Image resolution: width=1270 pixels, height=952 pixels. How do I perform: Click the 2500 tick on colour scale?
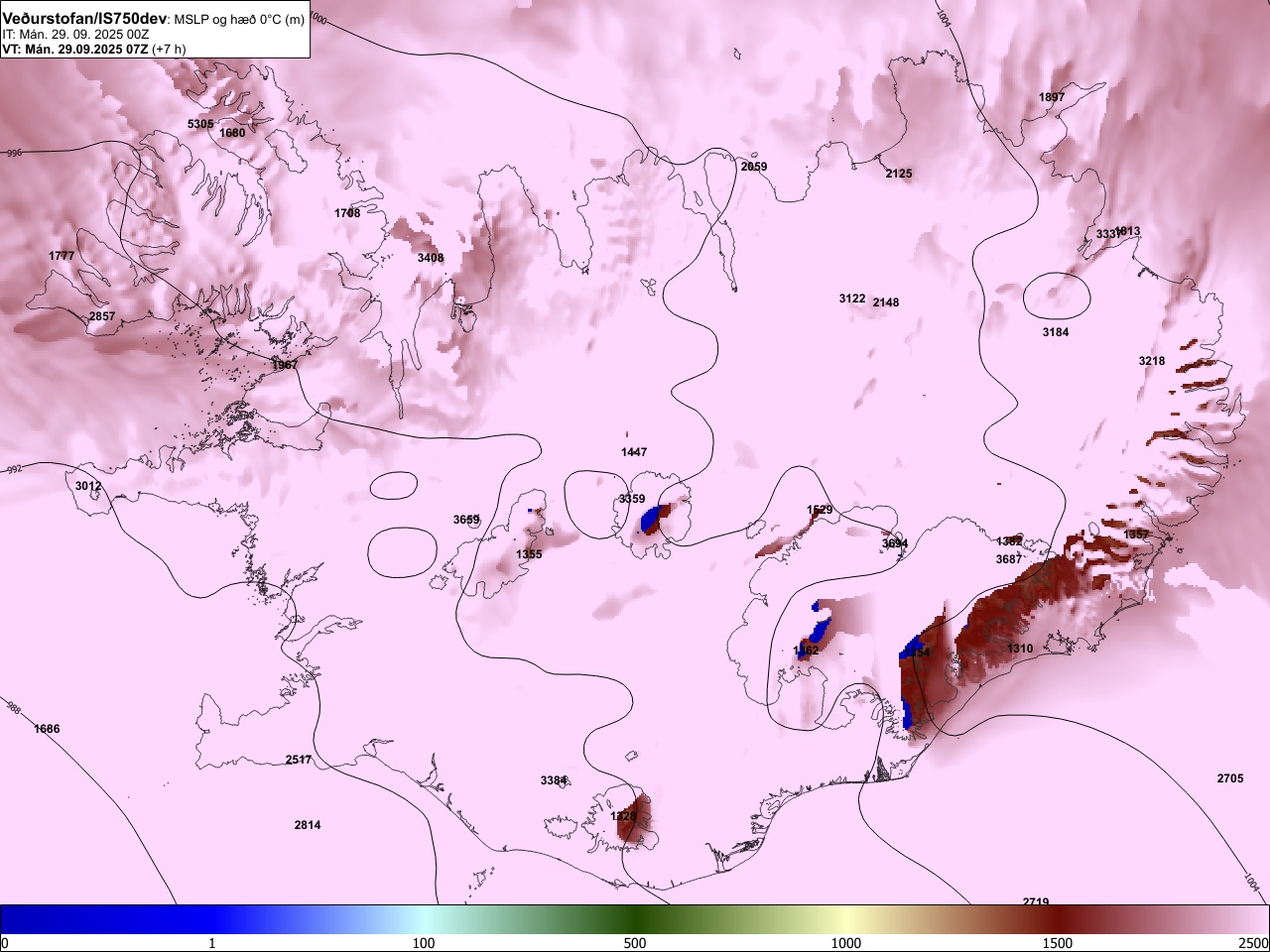[x=1254, y=942]
